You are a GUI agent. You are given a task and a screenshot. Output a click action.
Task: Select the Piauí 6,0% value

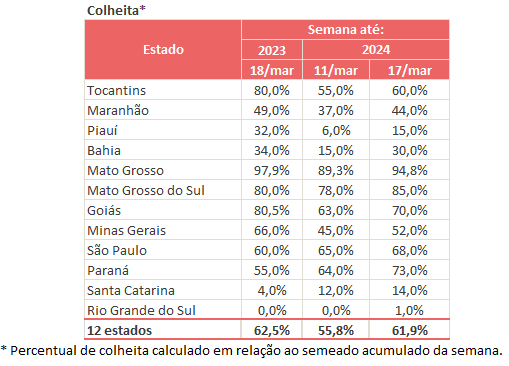tap(336, 130)
